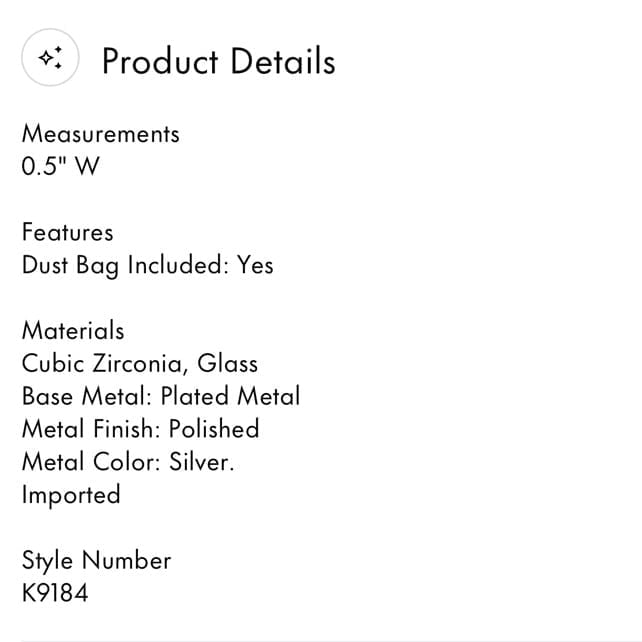Screen dimensions: 642x642
Task: Click the word Details in the heading
Action: tap(283, 61)
